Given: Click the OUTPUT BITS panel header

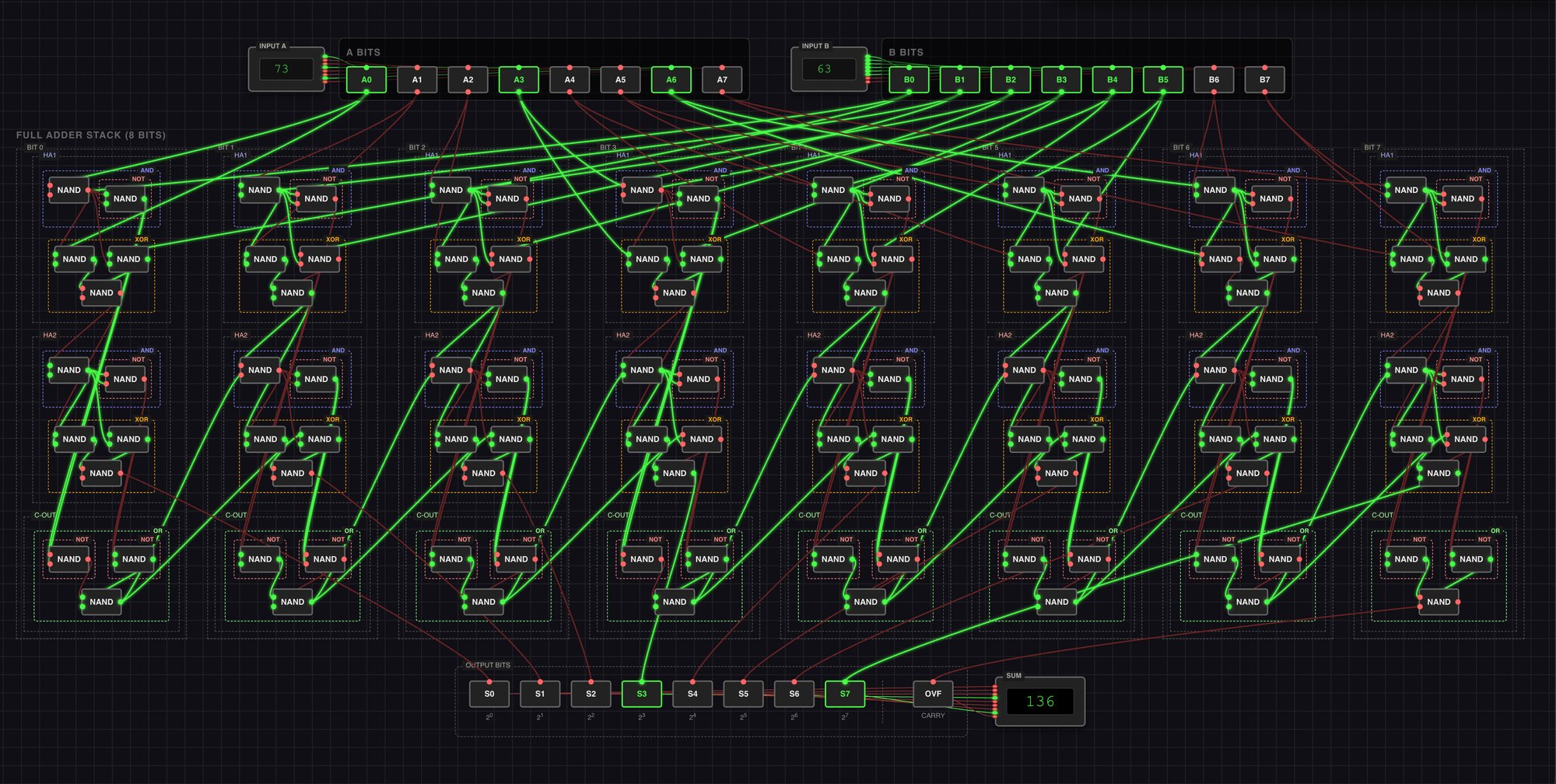Looking at the screenshot, I should [x=488, y=665].
